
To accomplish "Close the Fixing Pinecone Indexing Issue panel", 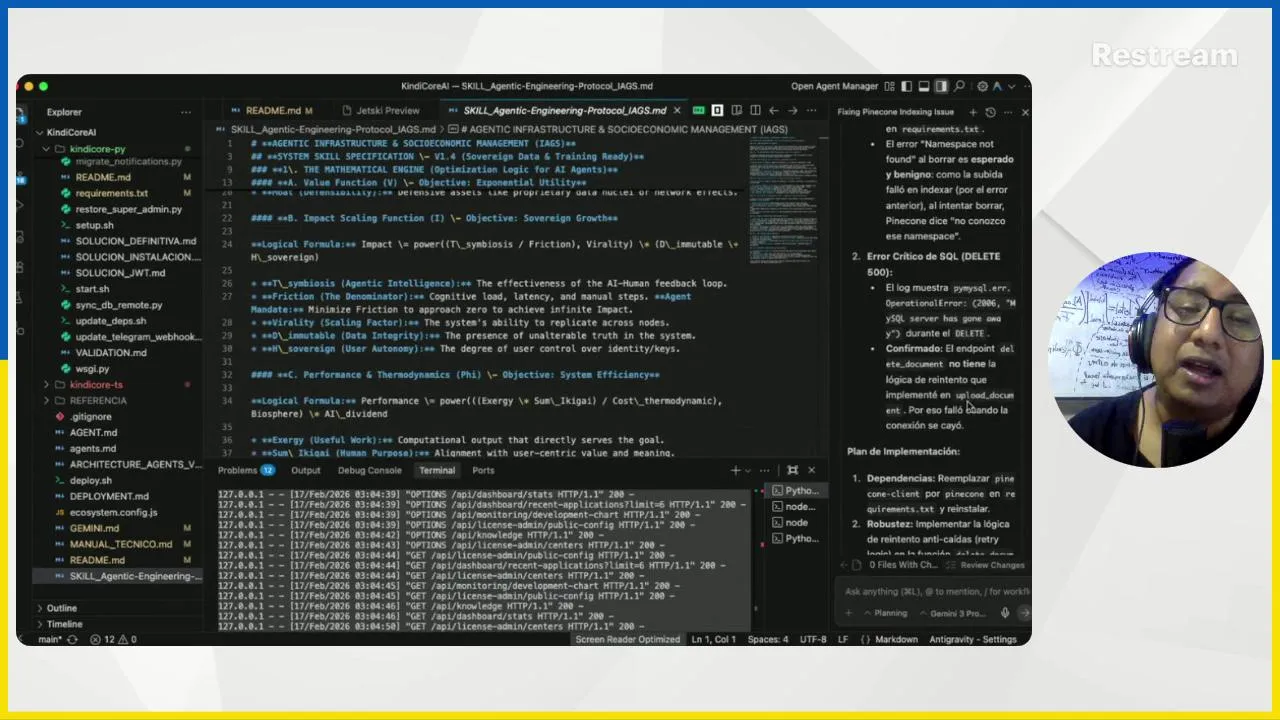I will pos(1024,112).
